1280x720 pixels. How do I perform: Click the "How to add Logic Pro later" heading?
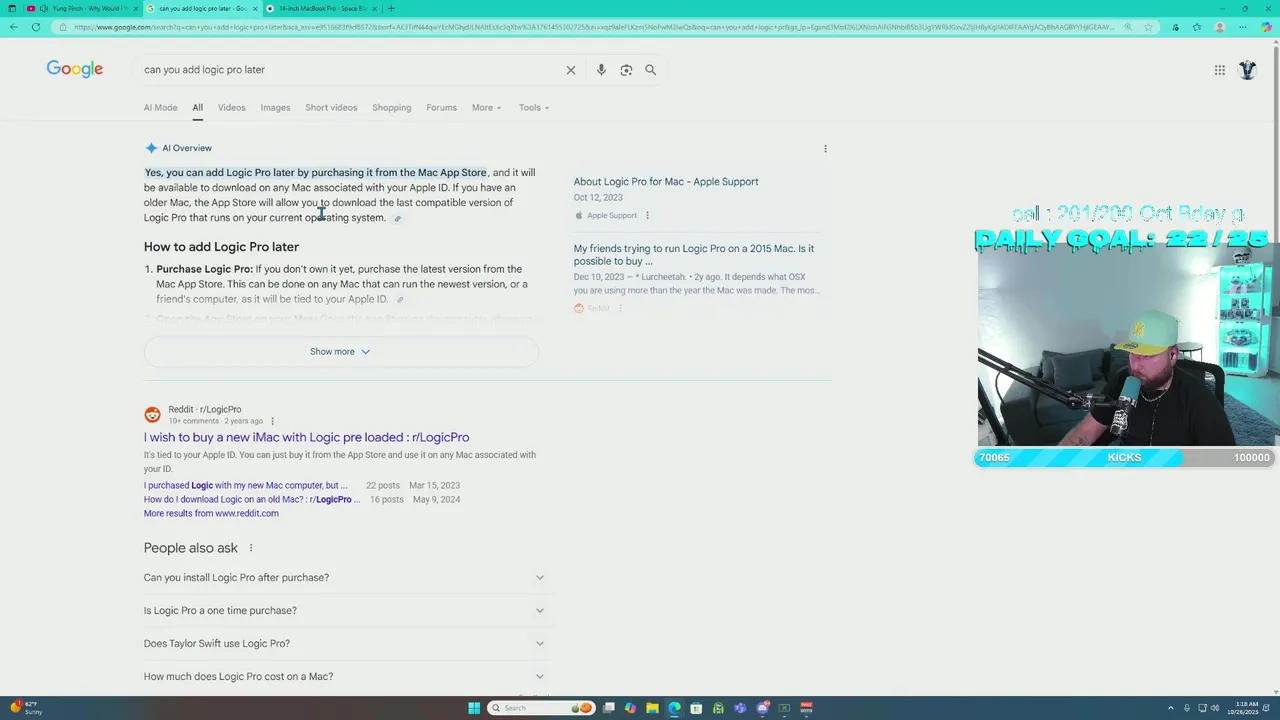pyautogui.click(x=221, y=247)
